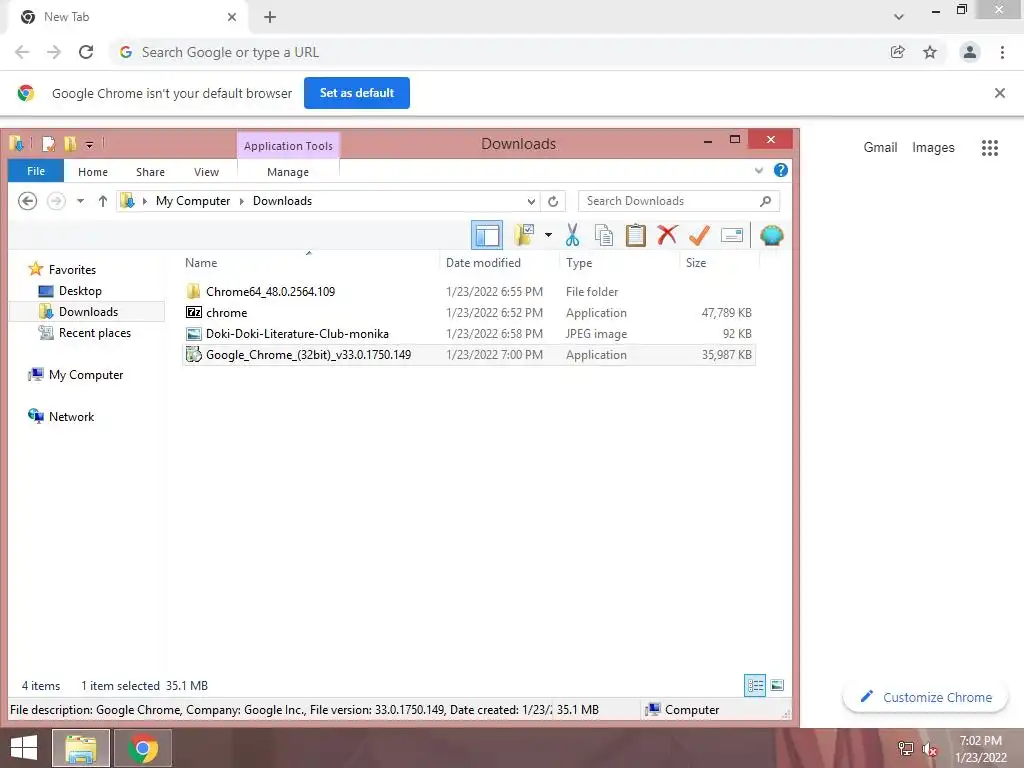Copy selected file using toolbar icon
This screenshot has width=1024, height=768.
(603, 235)
